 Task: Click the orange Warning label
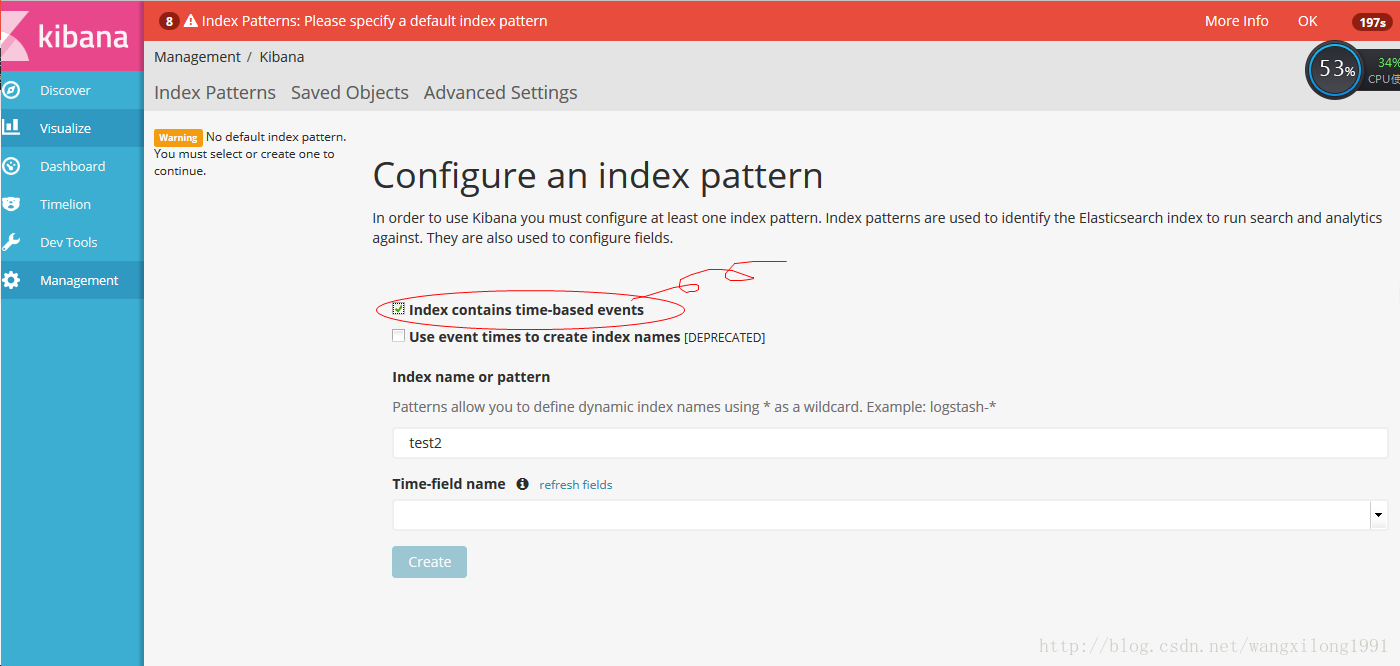(178, 138)
